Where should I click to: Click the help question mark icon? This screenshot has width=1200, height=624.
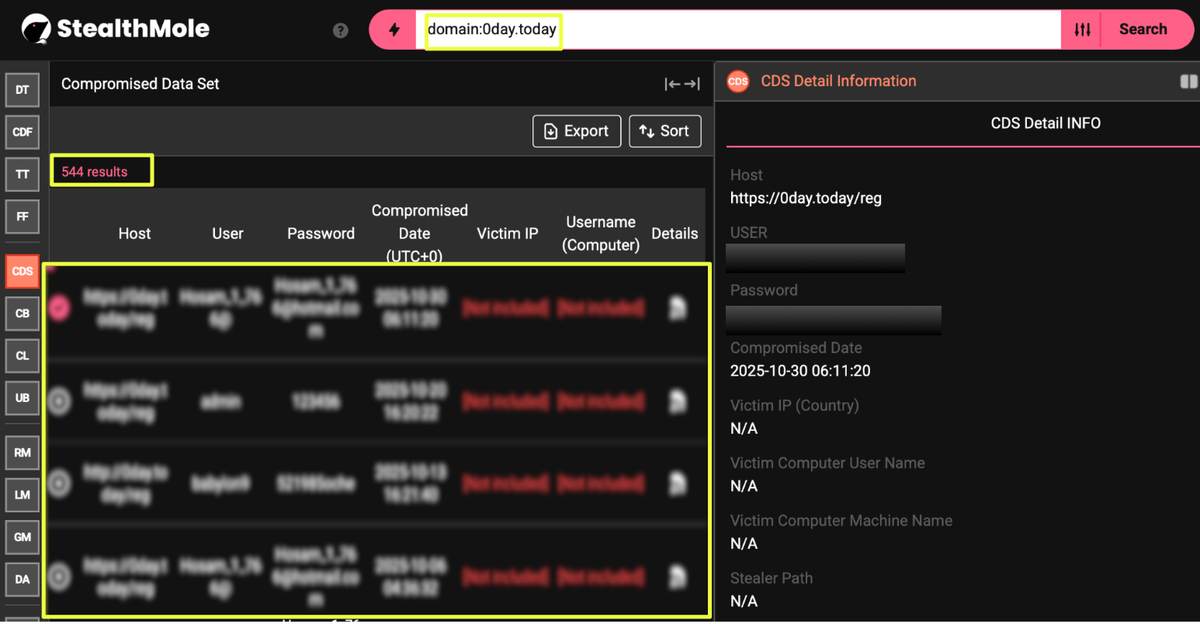[x=340, y=30]
